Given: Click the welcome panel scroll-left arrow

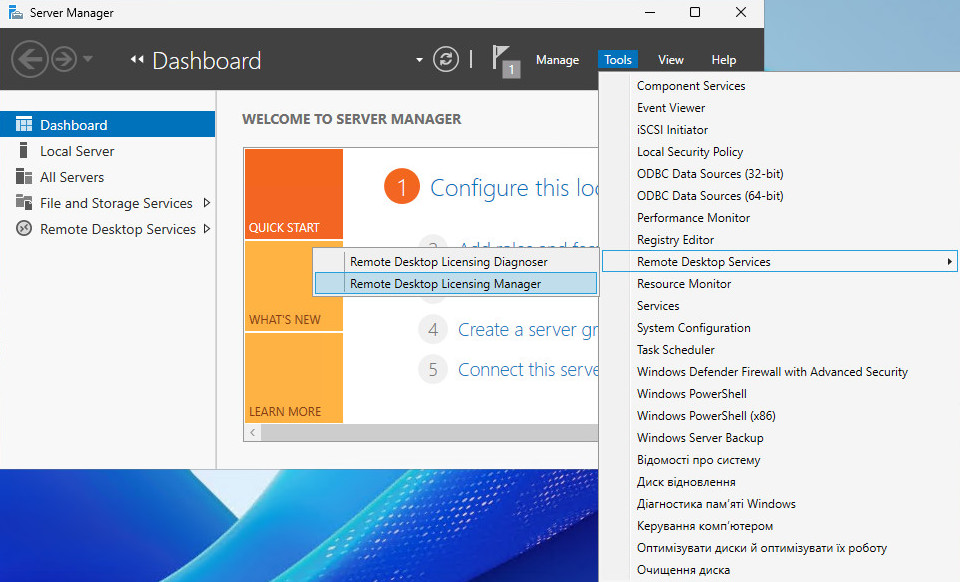Looking at the screenshot, I should (x=253, y=433).
